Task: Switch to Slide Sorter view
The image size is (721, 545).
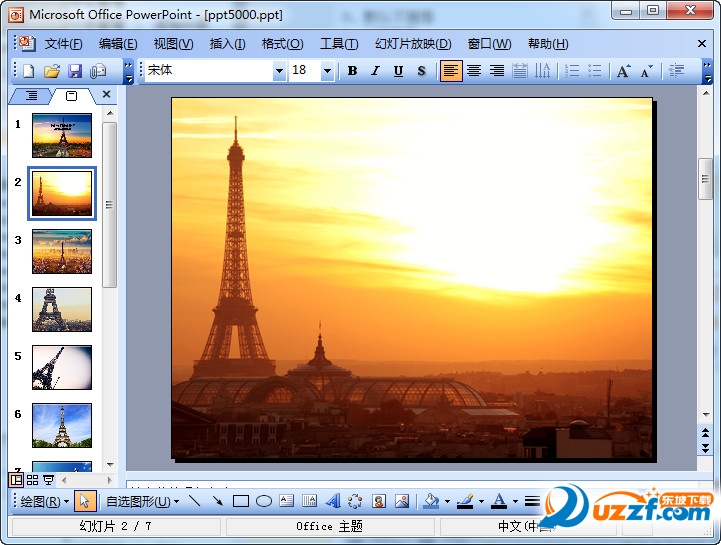Action: (32, 480)
